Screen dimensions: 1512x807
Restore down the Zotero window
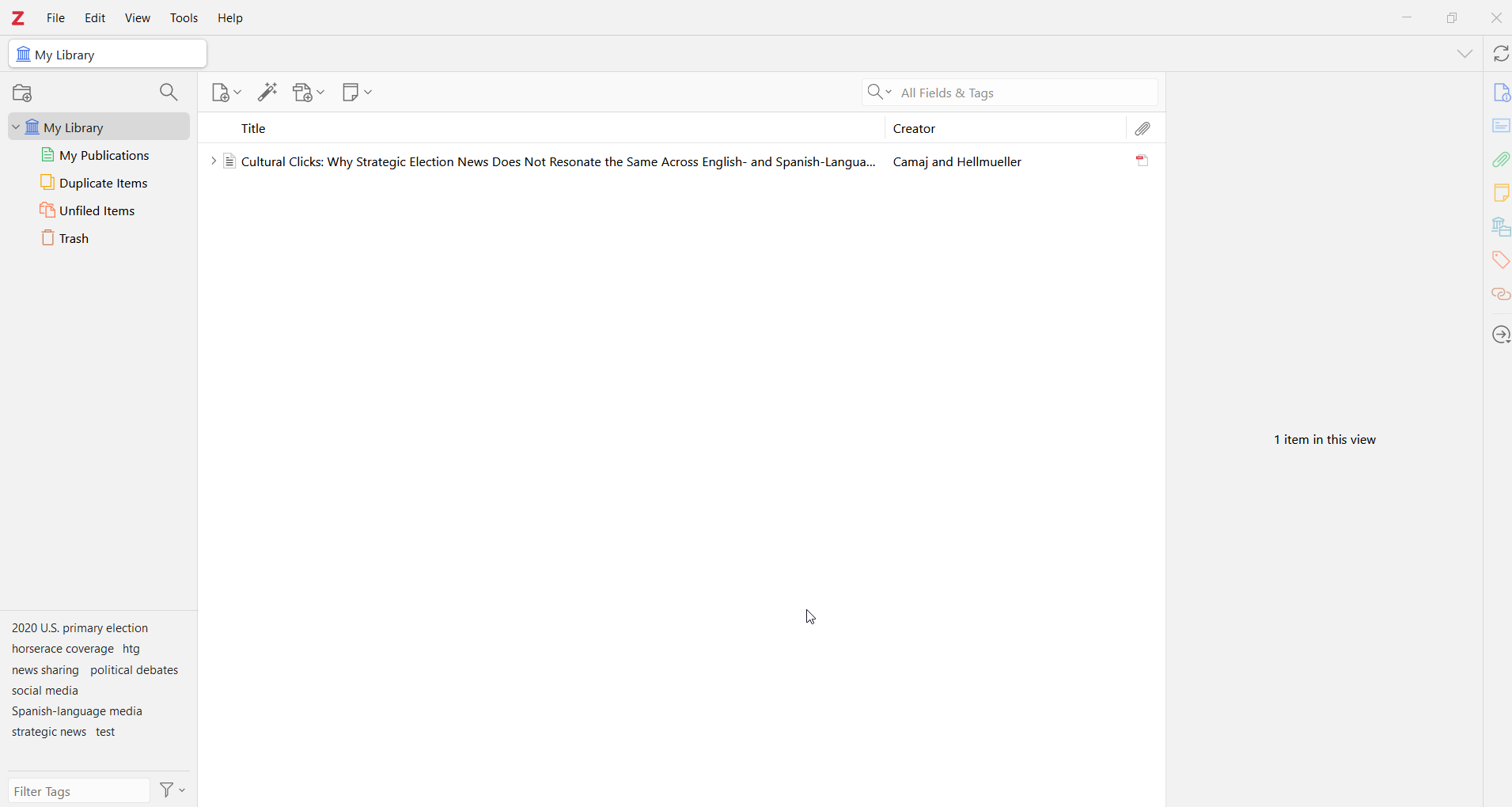pos(1452,17)
